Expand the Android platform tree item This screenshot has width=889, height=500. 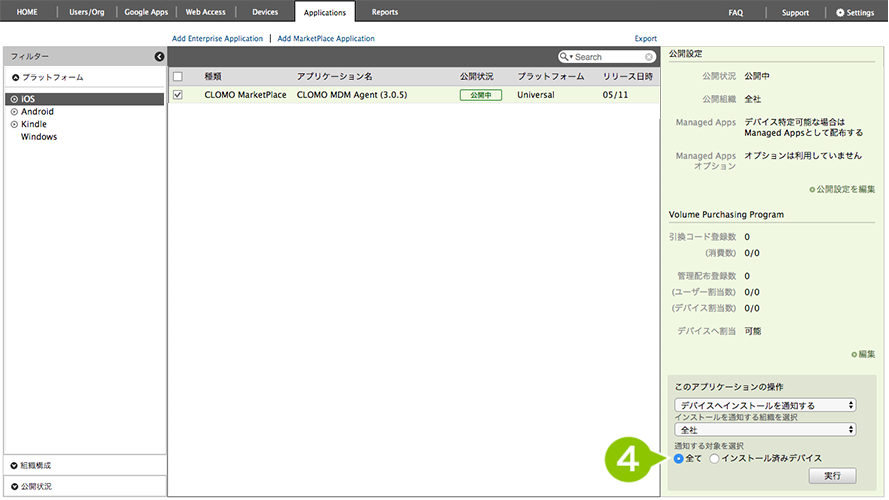[14, 112]
